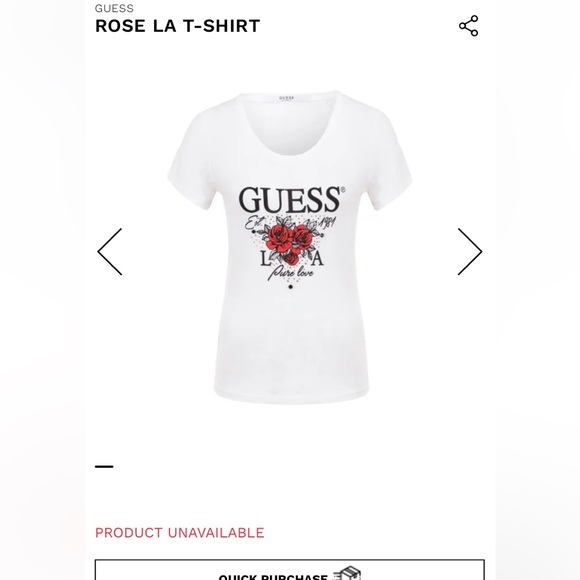The height and width of the screenshot is (580, 580).
Task: Click the 'Est.' script on the shirt print
Action: pos(254,223)
